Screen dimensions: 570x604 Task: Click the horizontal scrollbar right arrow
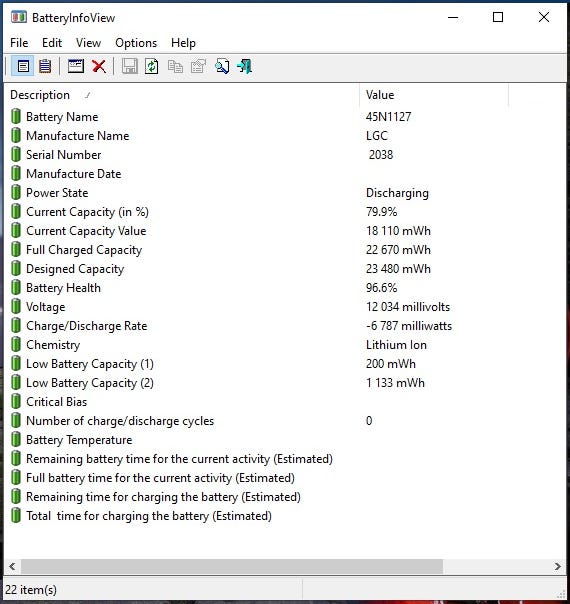[558, 566]
